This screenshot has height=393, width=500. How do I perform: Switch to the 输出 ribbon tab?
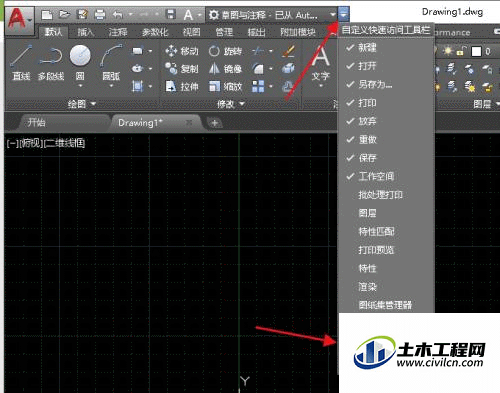pos(256,32)
